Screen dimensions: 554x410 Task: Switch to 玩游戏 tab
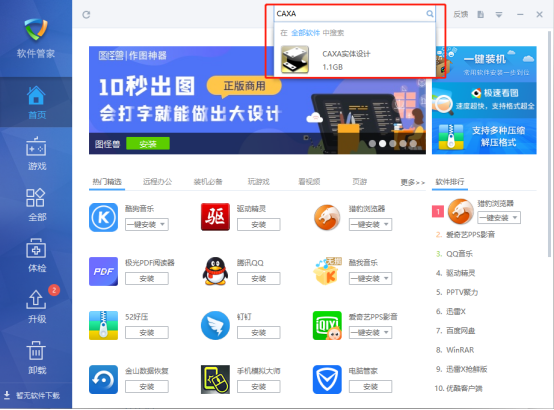click(259, 182)
